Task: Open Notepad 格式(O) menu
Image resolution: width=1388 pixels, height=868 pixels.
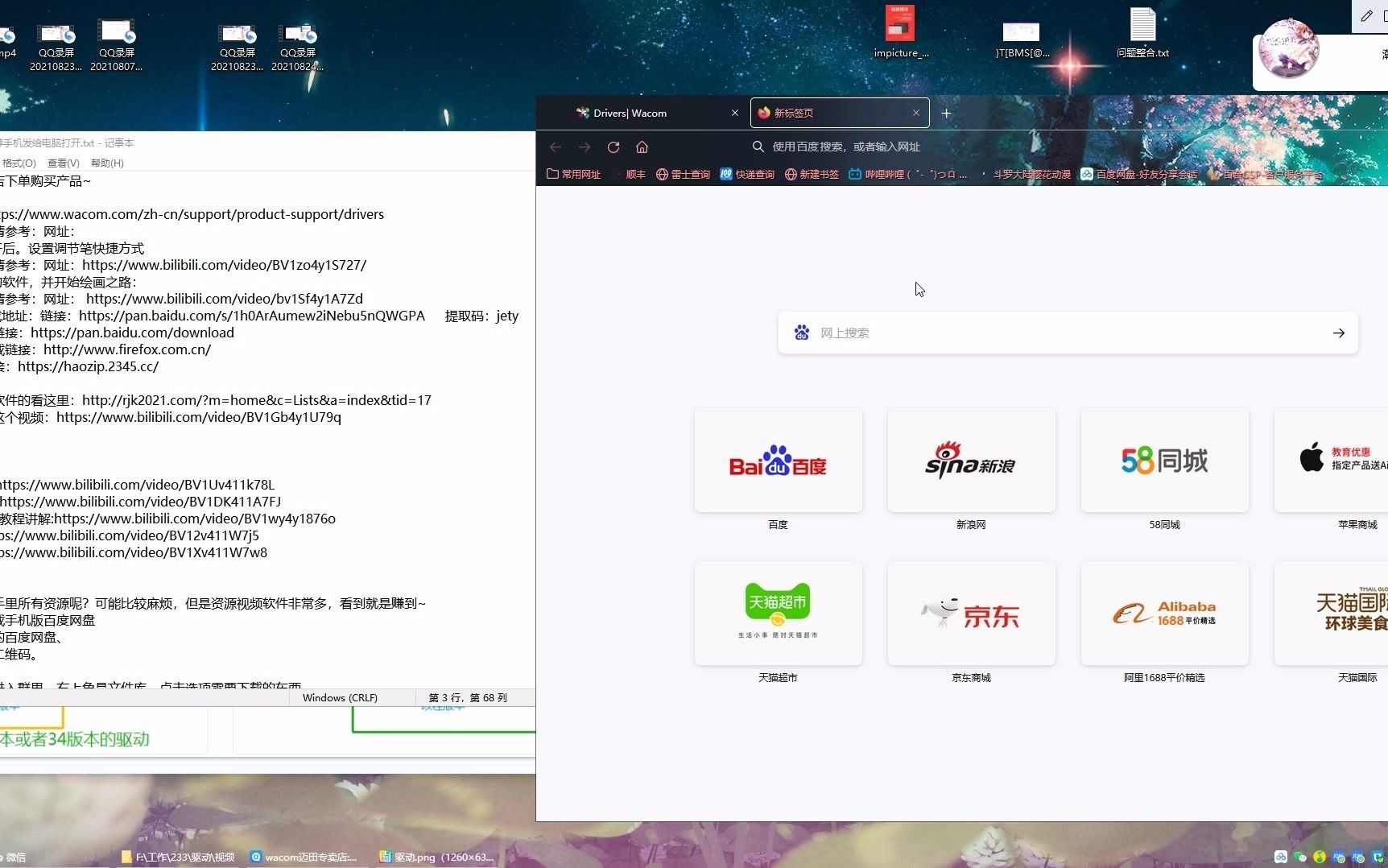Action: point(19,163)
